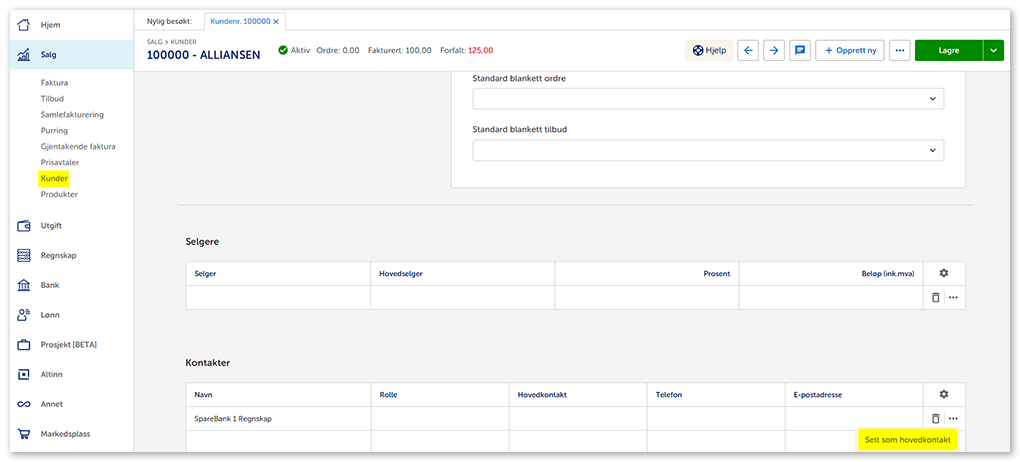This screenshot has width=1020, height=462.
Task: Select Kunder in the Salg submenu
Action: (54, 178)
